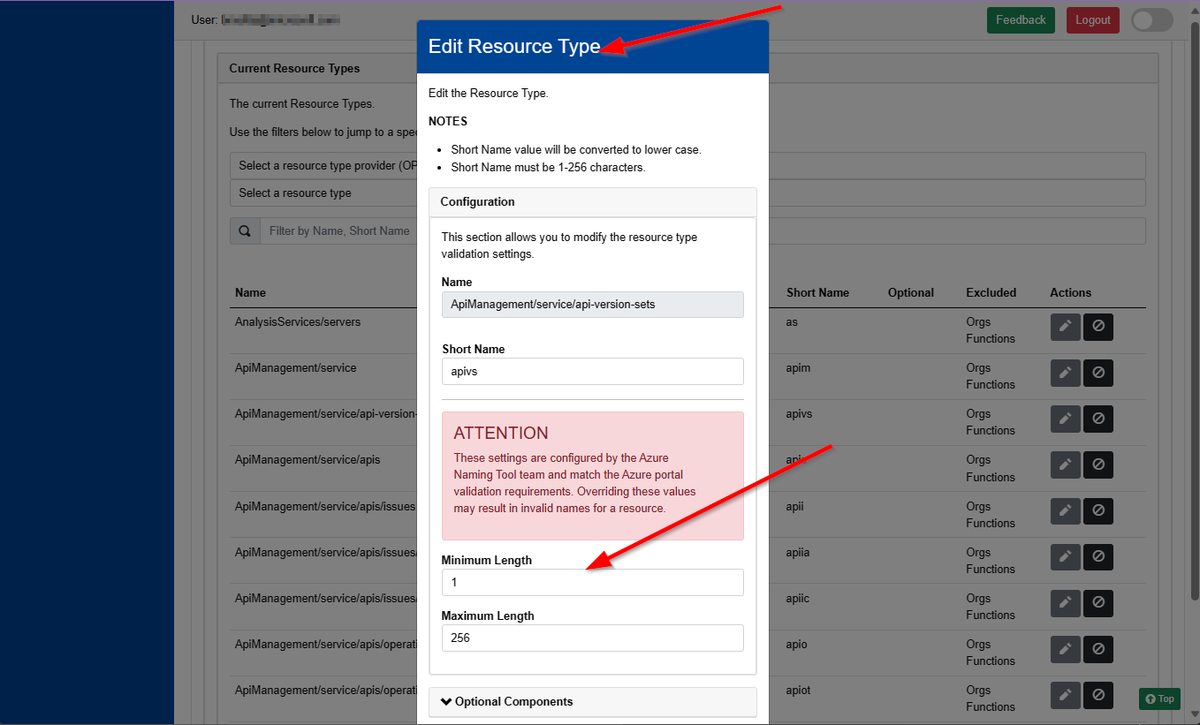This screenshot has width=1200, height=725.
Task: Jump to Top button
Action: [1160, 699]
